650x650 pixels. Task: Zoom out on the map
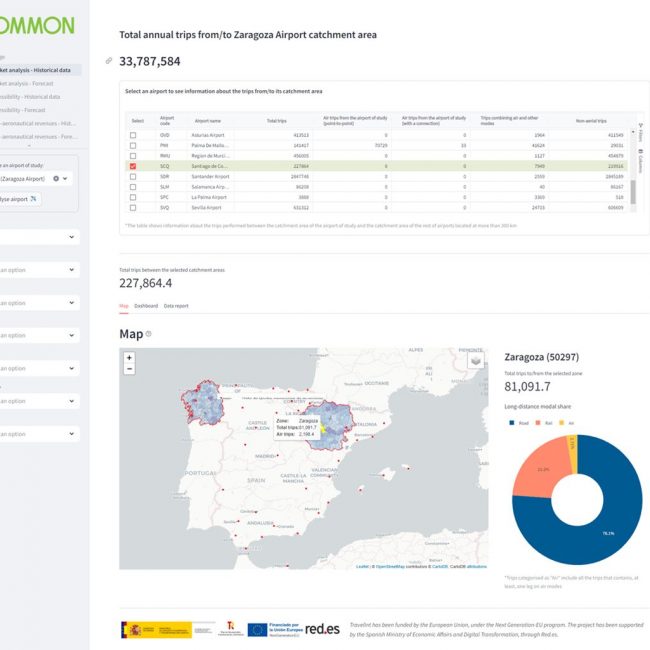point(129,368)
